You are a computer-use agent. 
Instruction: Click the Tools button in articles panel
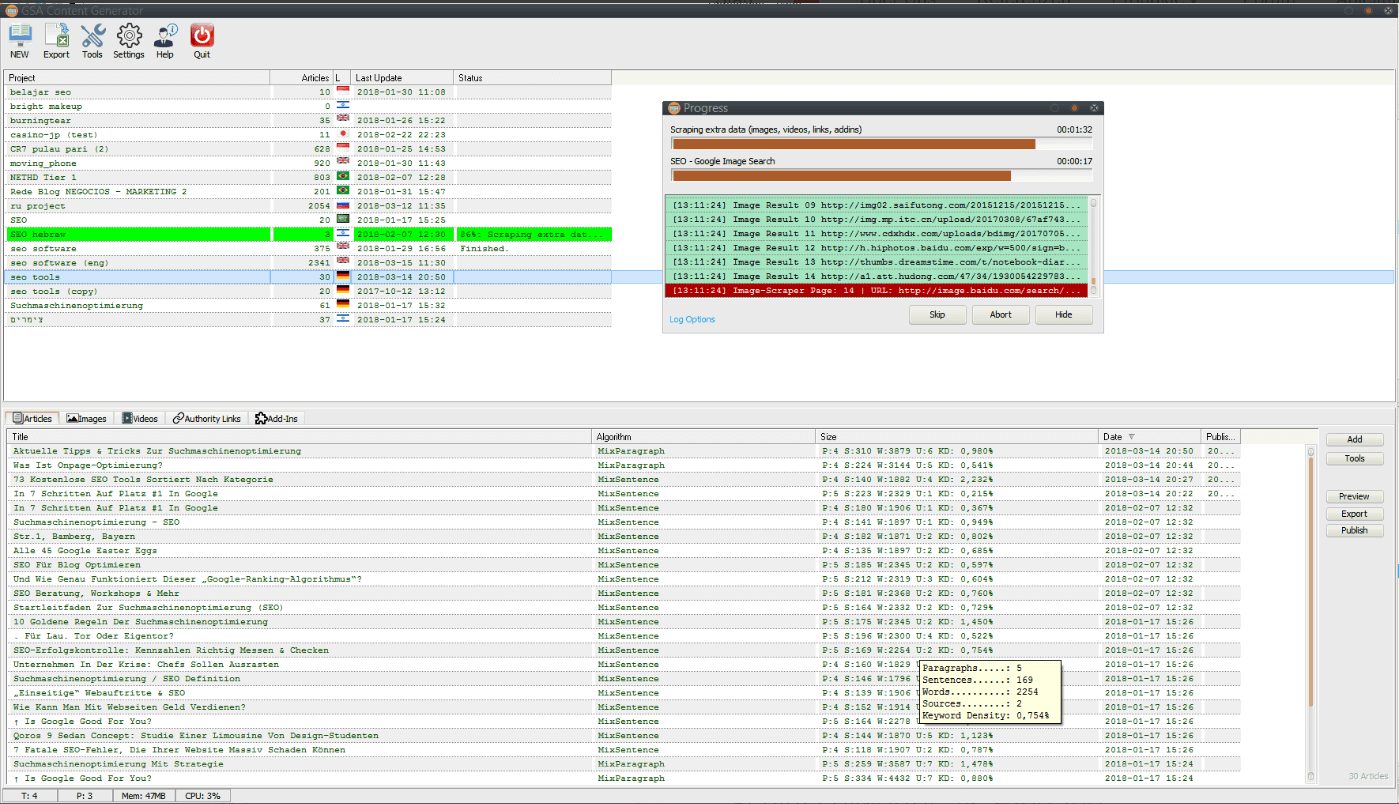coord(1354,458)
